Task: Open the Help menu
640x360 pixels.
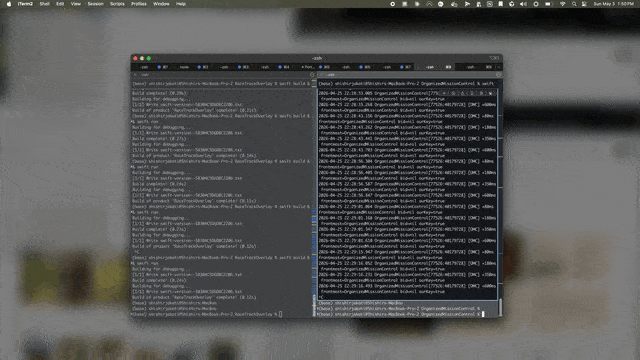Action: 181,4
